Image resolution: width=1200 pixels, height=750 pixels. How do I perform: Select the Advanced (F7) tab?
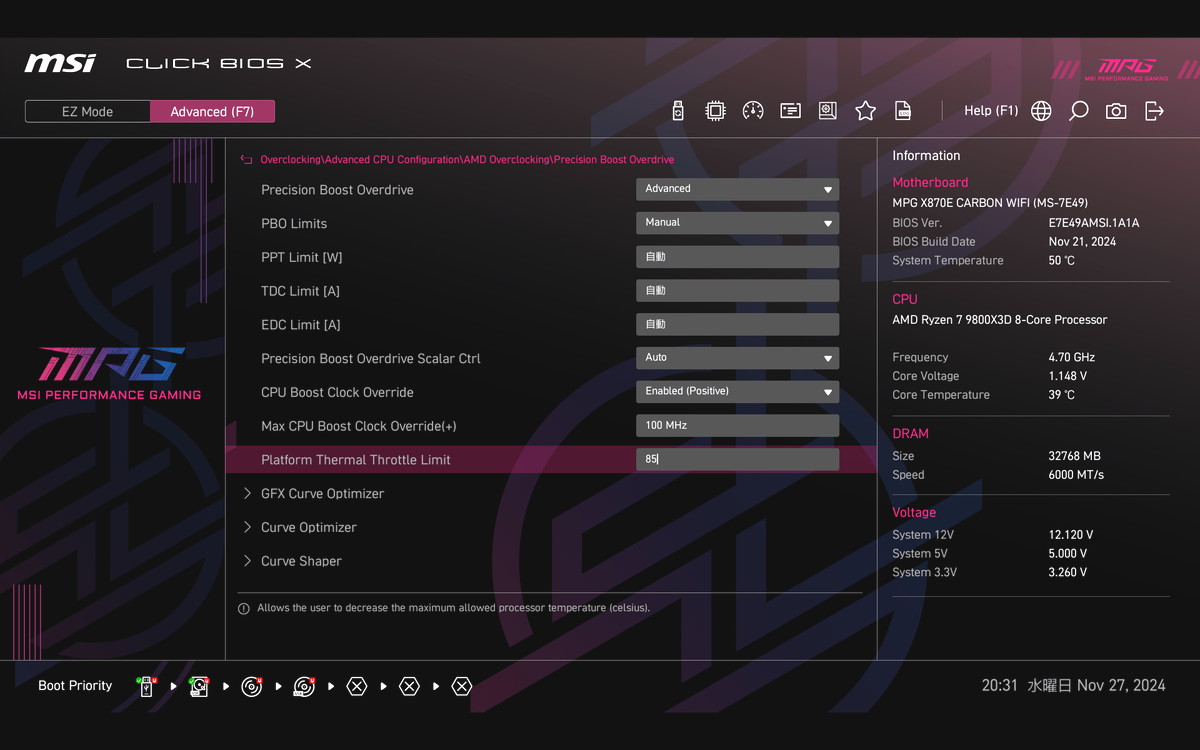(212, 112)
